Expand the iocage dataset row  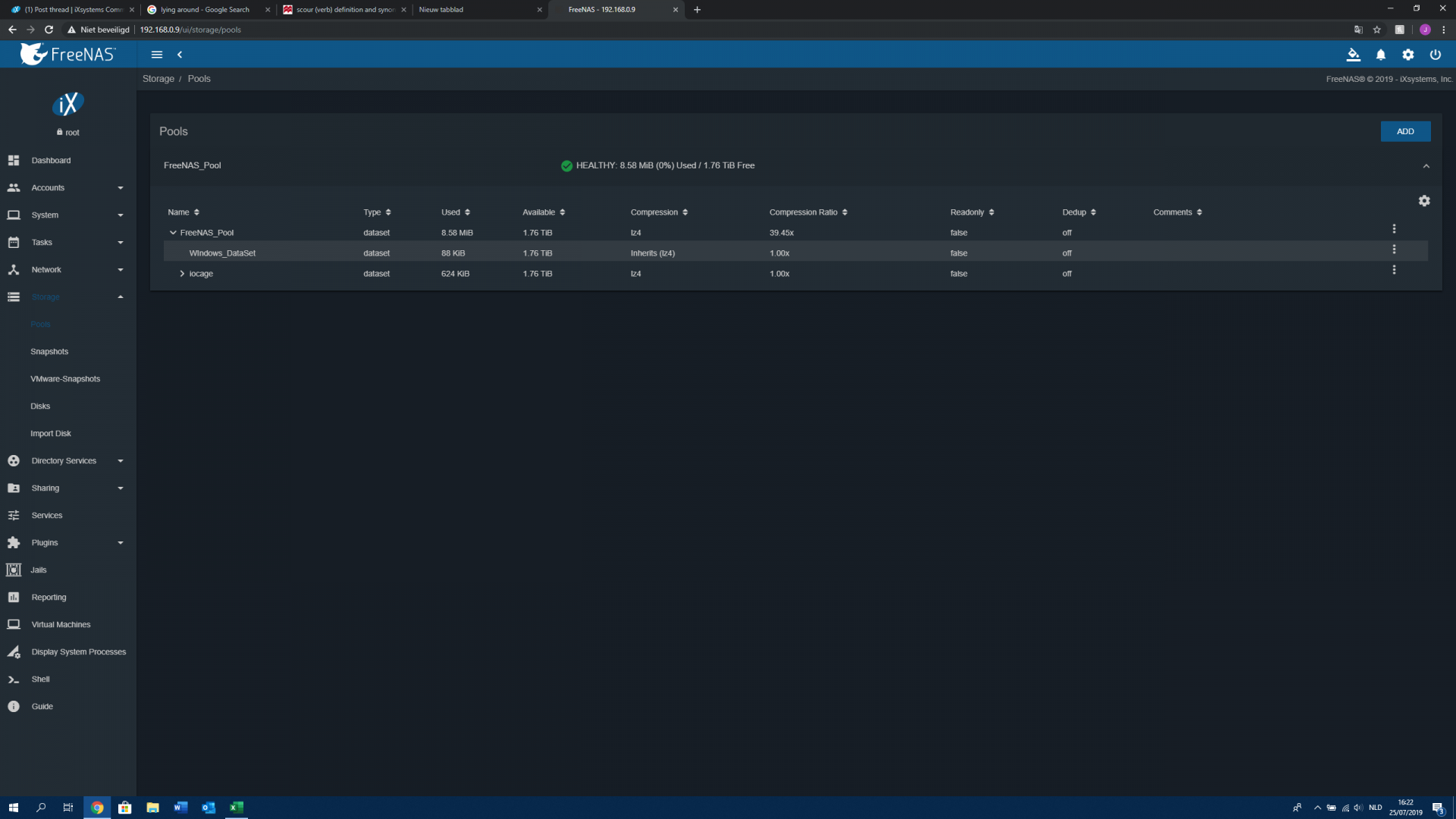click(x=182, y=274)
